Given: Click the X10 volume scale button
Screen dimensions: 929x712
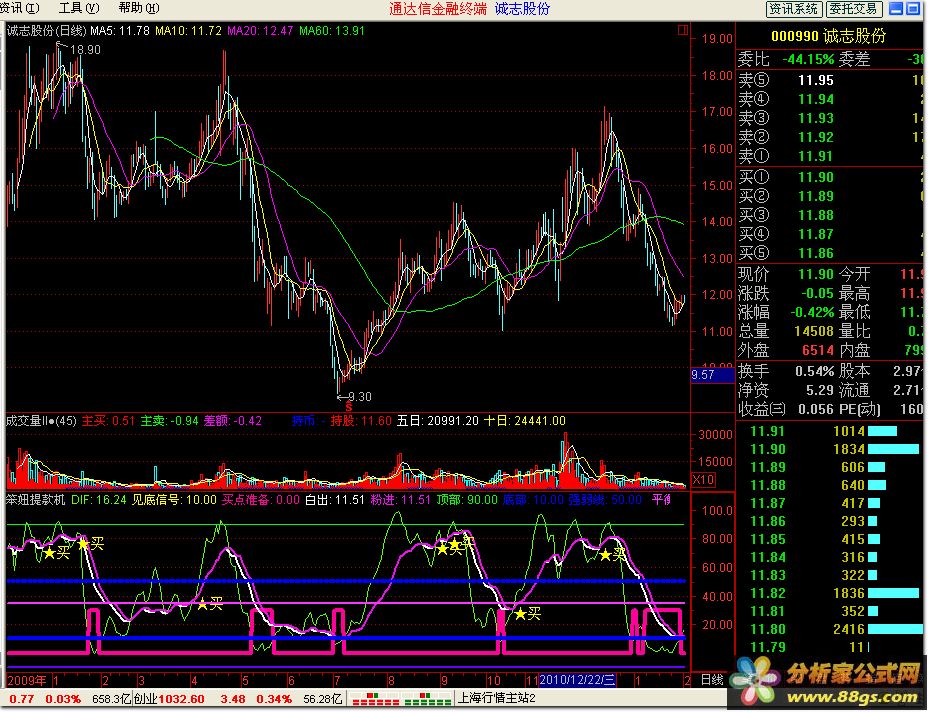Looking at the screenshot, I should pos(703,479).
